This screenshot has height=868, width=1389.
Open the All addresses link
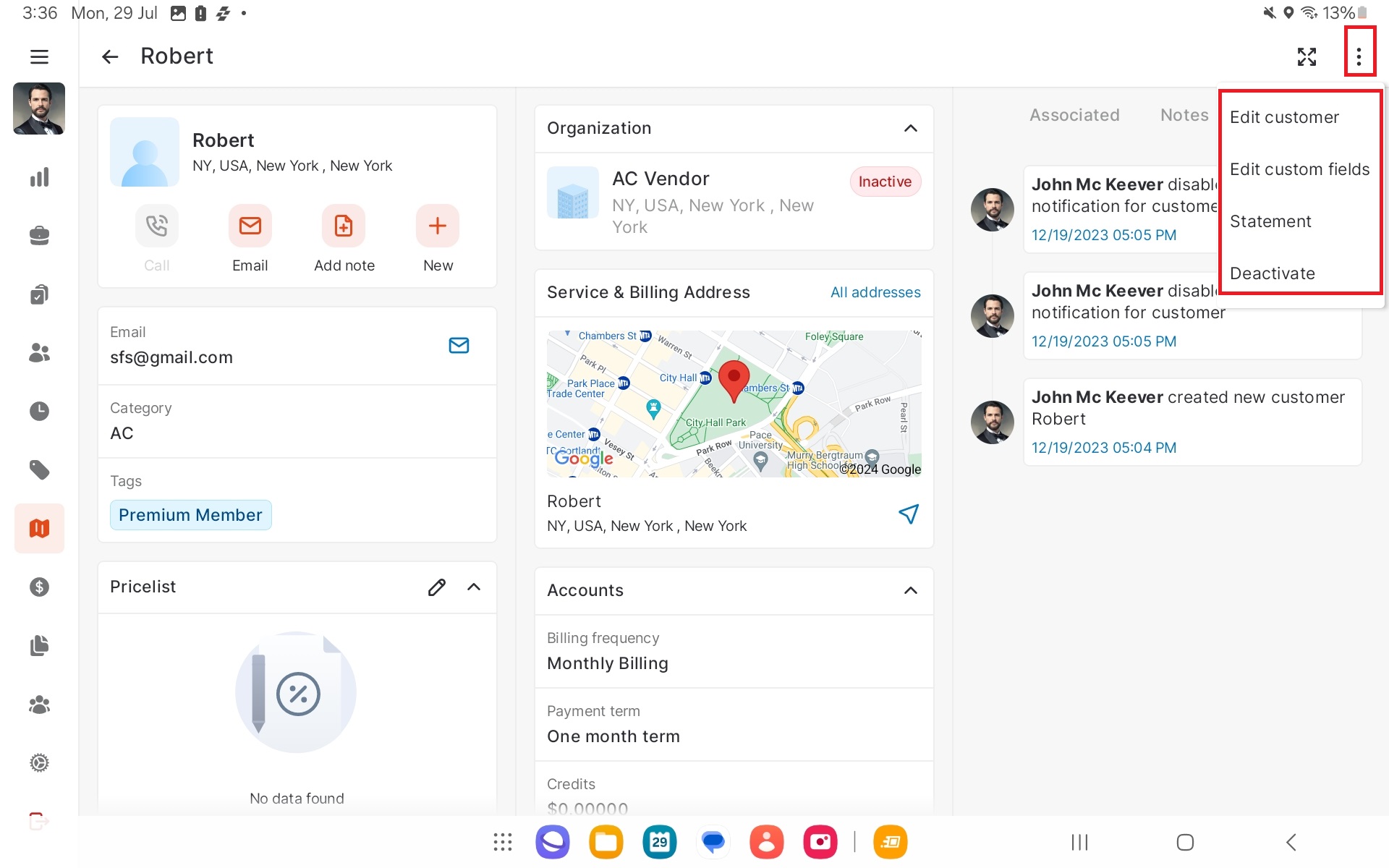[875, 292]
